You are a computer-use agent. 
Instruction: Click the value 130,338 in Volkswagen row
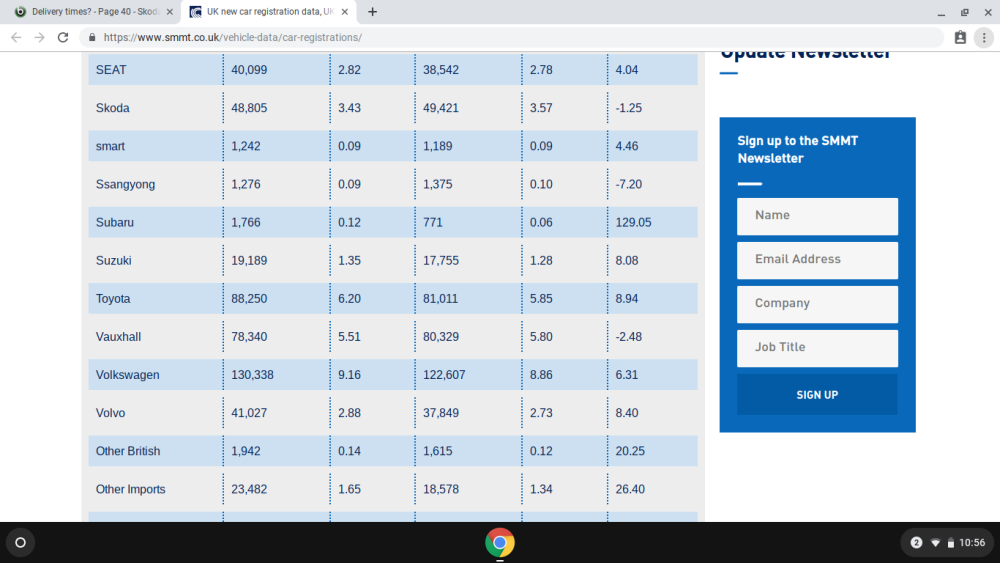(x=253, y=375)
